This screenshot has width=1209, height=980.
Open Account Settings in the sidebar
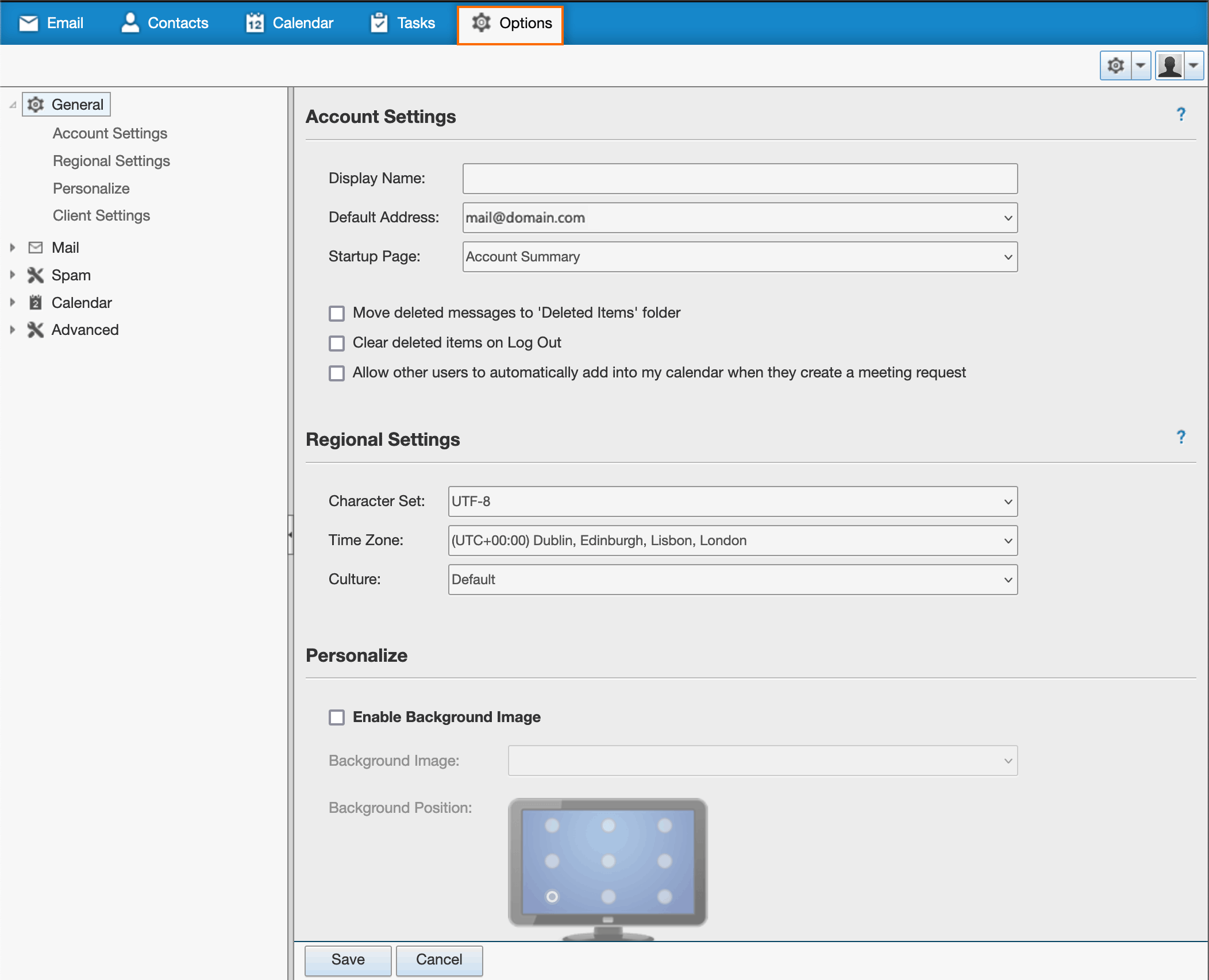click(x=110, y=133)
